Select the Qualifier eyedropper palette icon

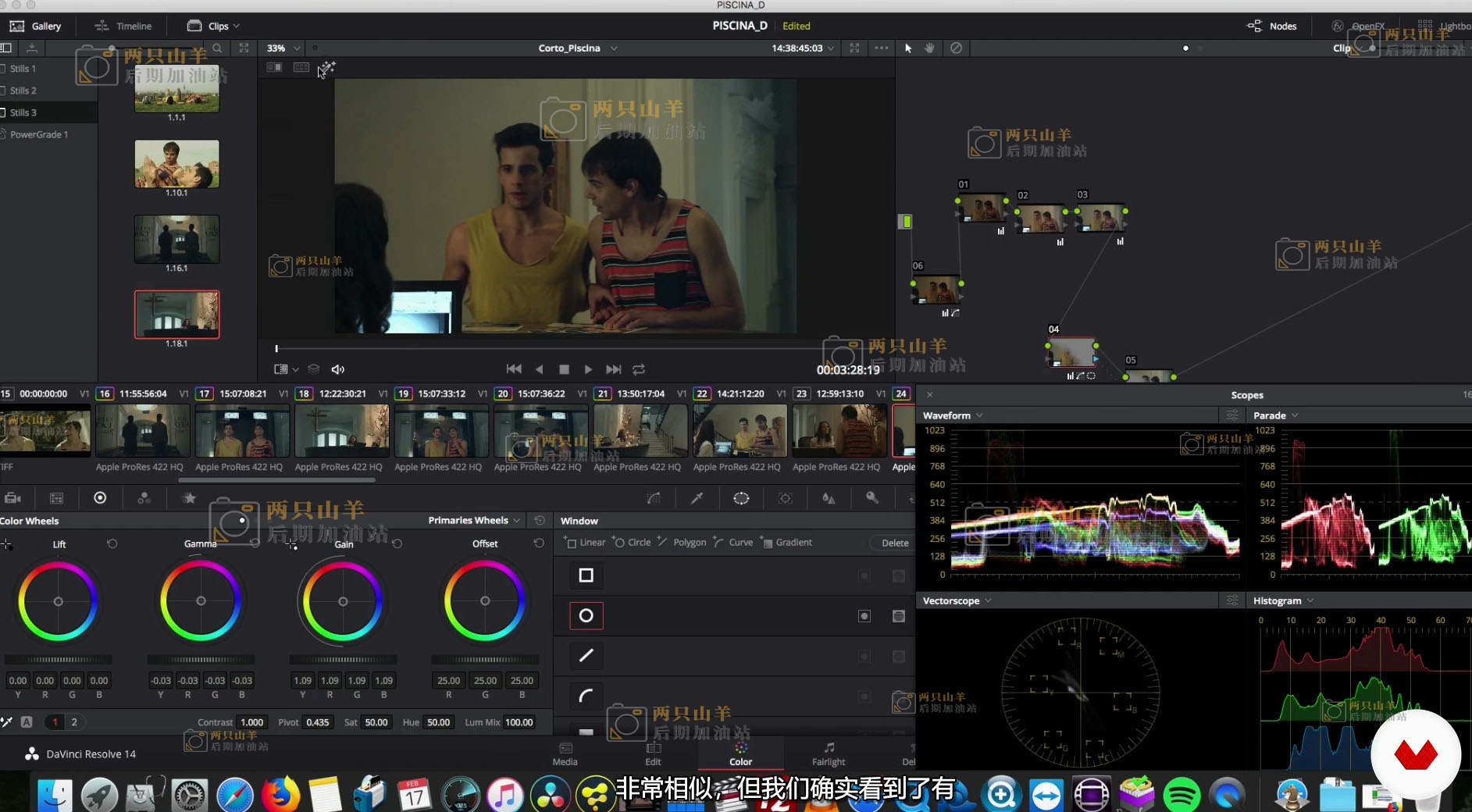[x=697, y=498]
